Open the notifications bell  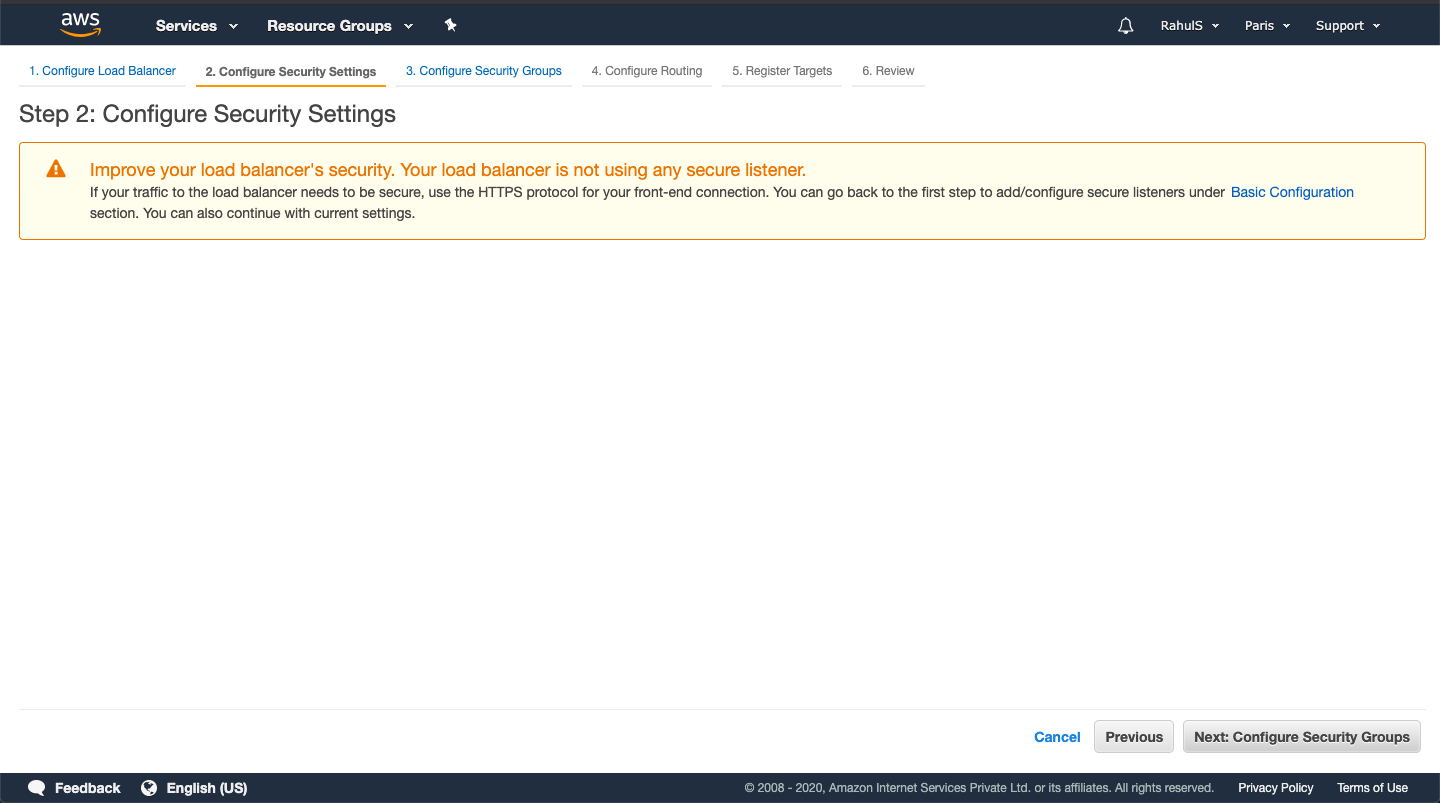(x=1125, y=25)
